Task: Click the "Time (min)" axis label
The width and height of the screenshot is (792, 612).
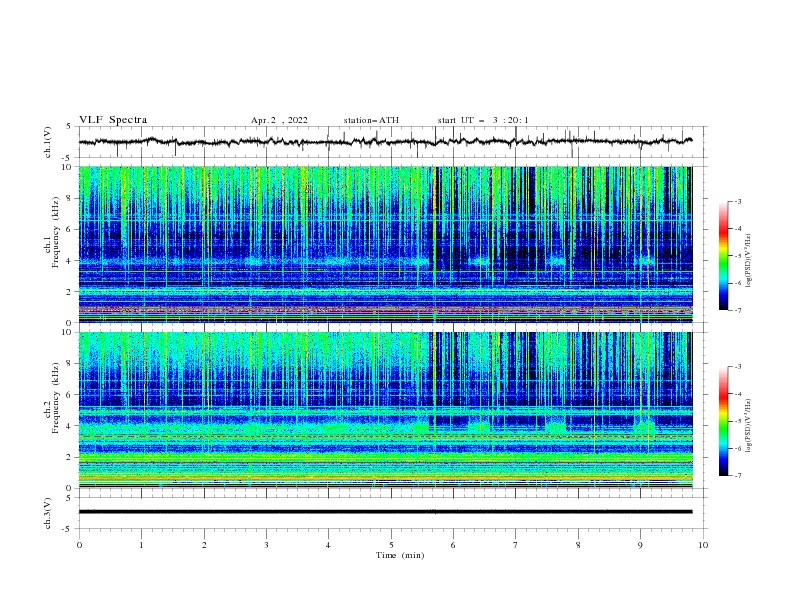Action: [x=400, y=555]
